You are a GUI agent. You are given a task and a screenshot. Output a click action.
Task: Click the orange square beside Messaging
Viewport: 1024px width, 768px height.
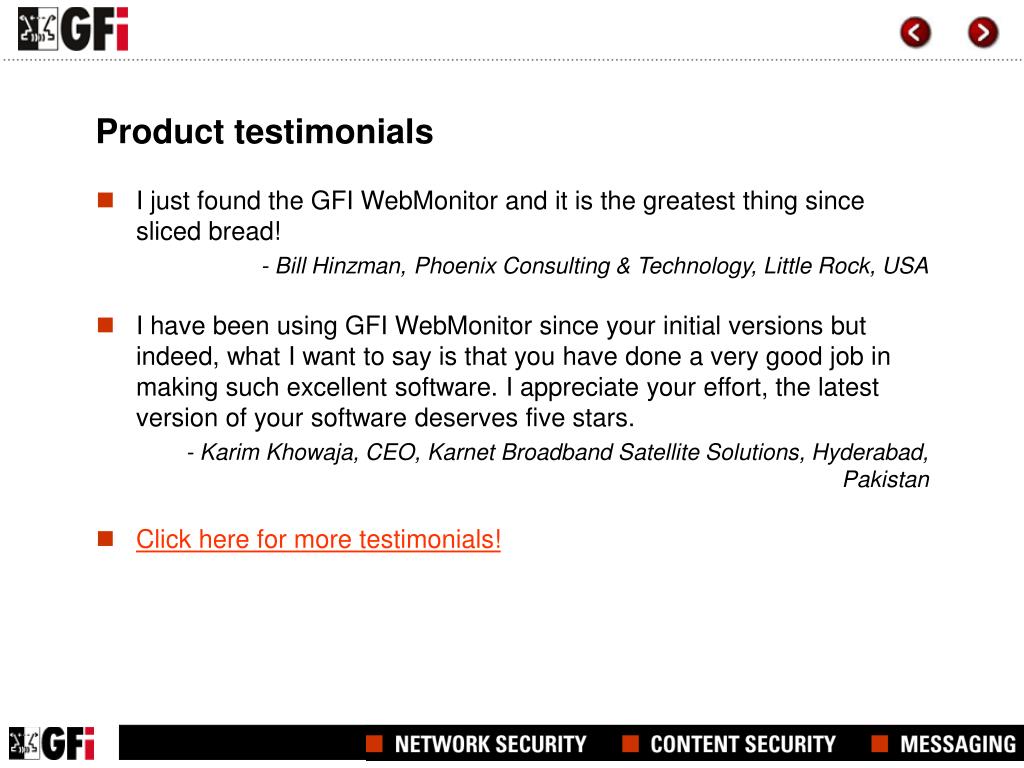point(880,743)
